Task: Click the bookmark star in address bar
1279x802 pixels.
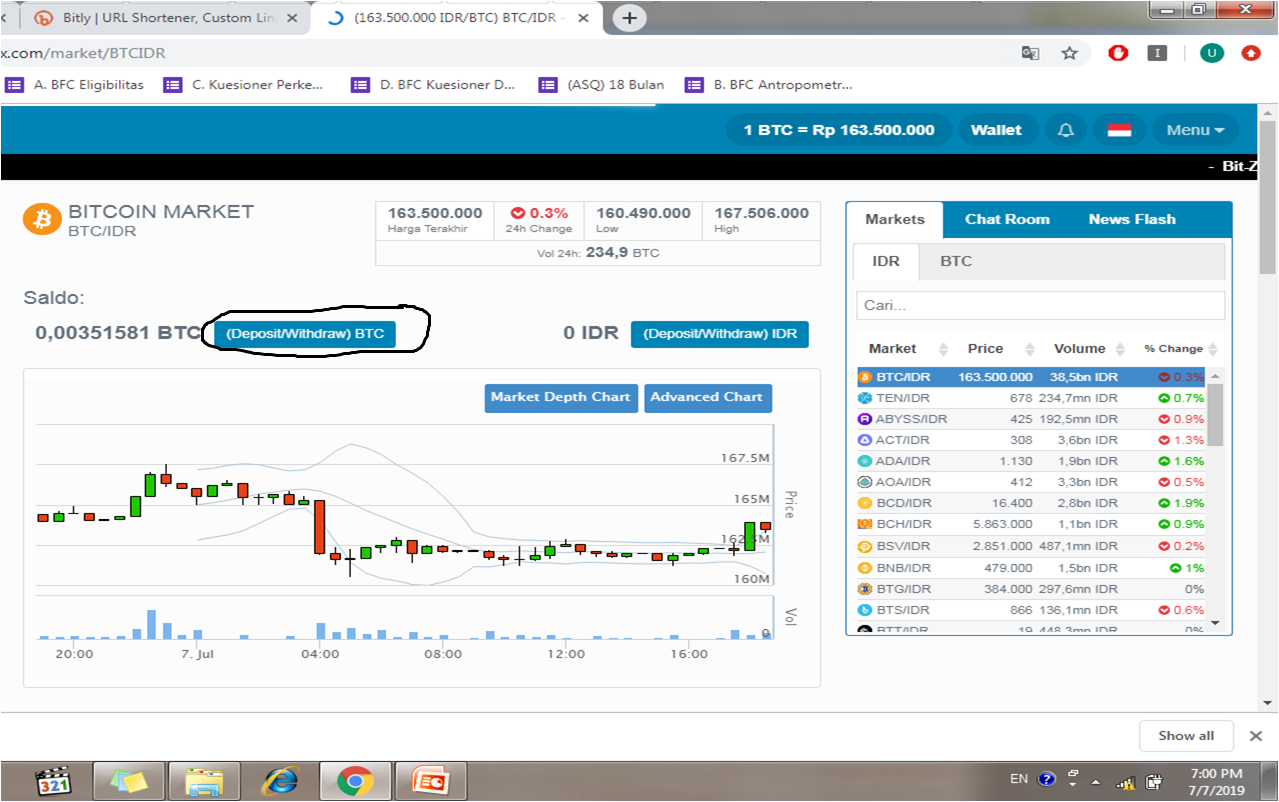Action: tap(1070, 53)
